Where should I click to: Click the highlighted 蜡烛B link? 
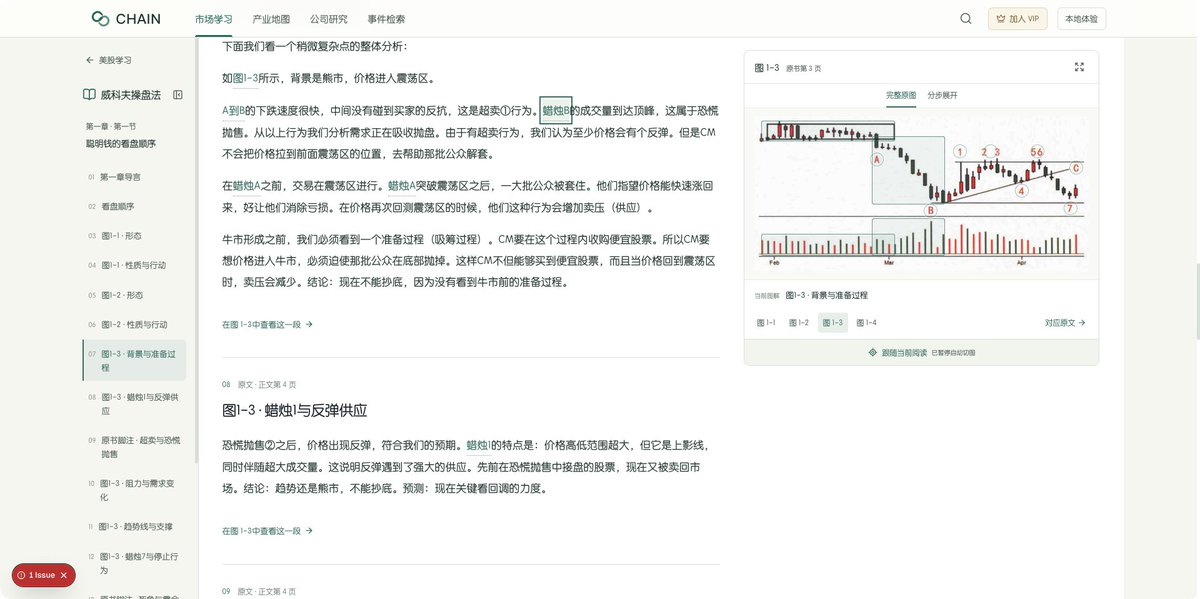pyautogui.click(x=556, y=110)
